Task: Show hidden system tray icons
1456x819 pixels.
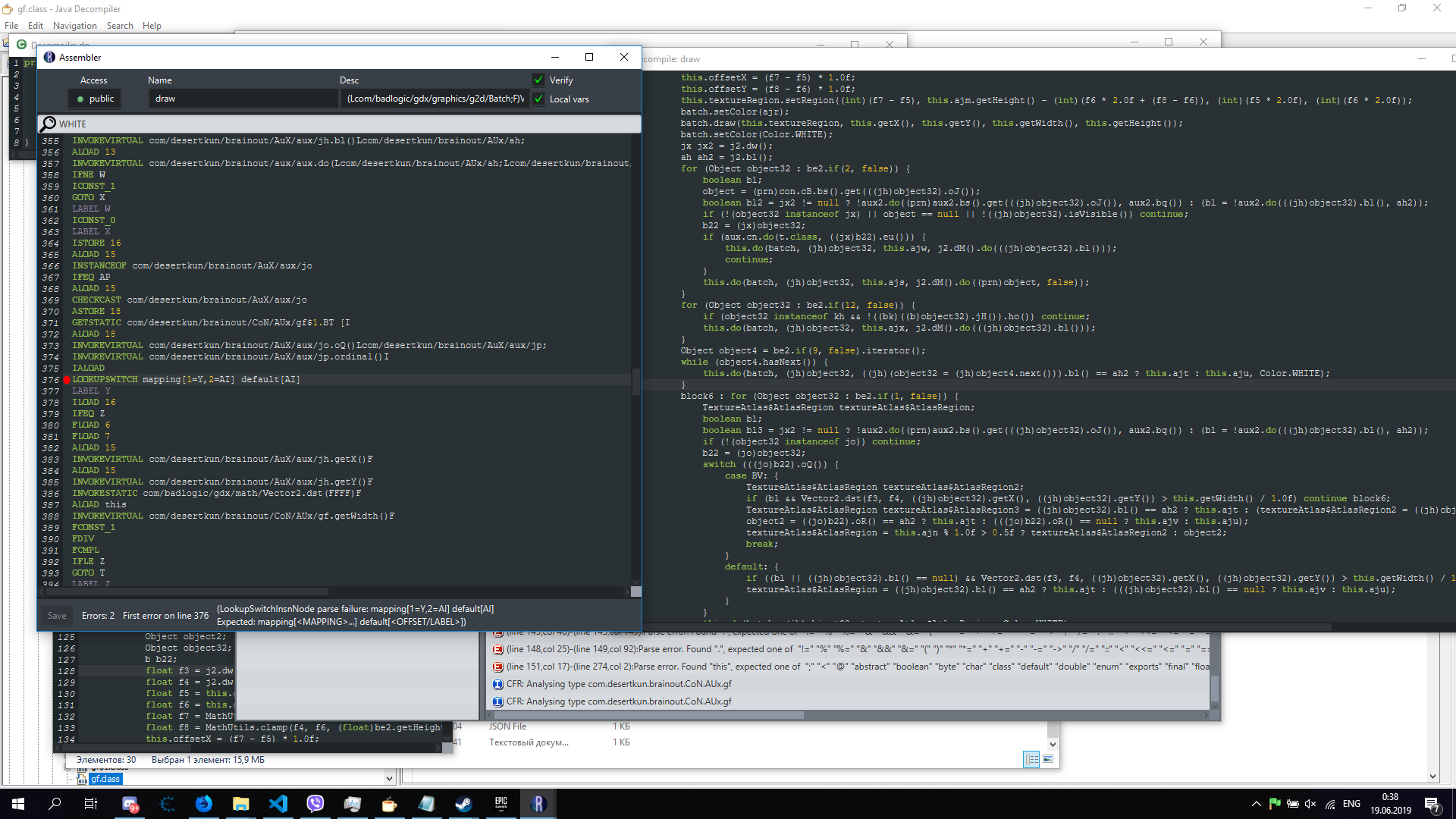Action: coord(1256,804)
